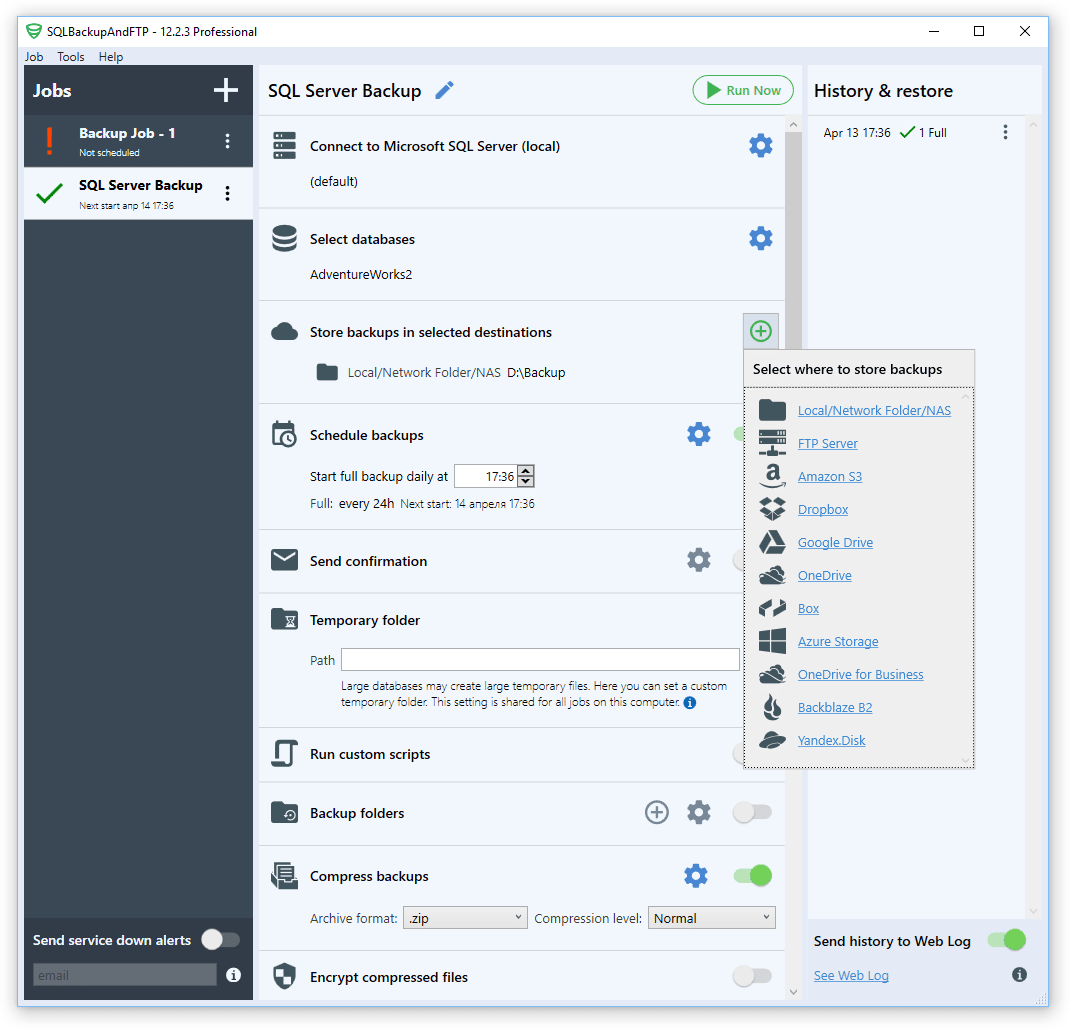Click the Backblaze B2 flame icon
This screenshot has height=1029, width=1070.
tap(772, 707)
